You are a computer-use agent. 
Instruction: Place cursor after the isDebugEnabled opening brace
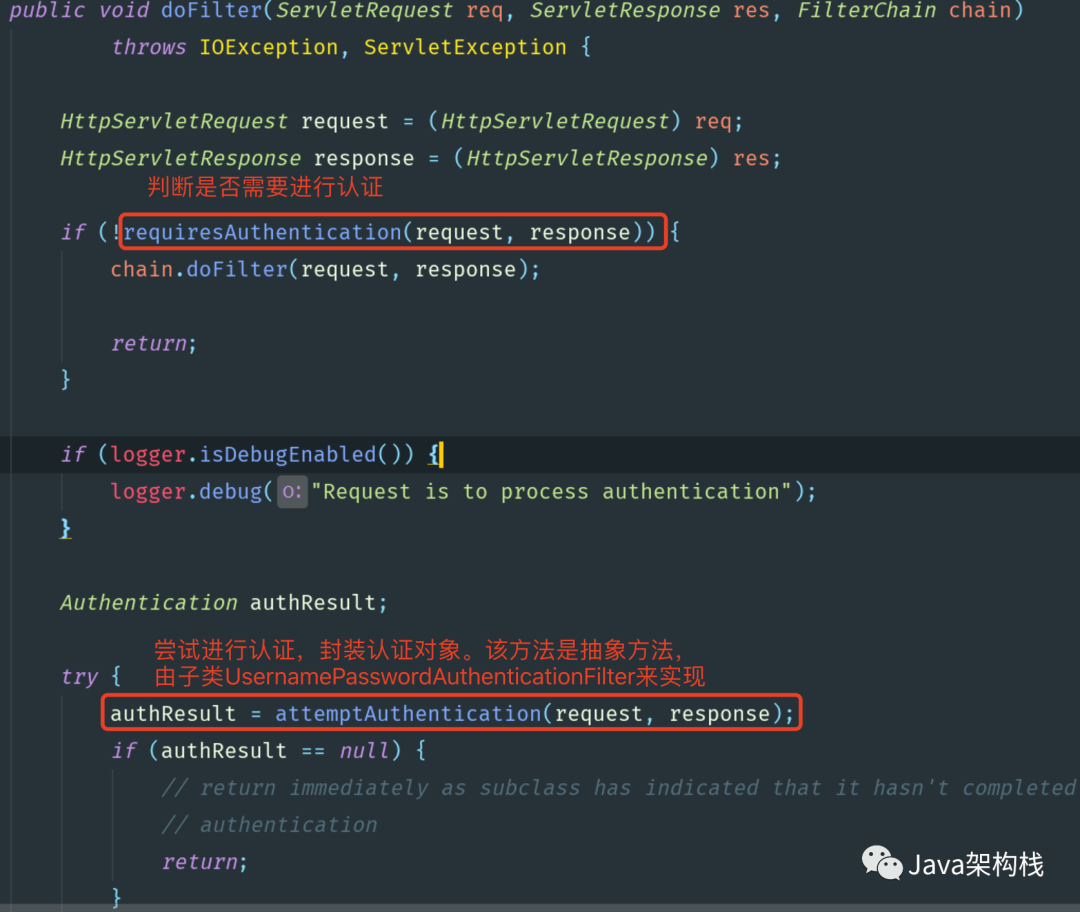[x=439, y=455]
